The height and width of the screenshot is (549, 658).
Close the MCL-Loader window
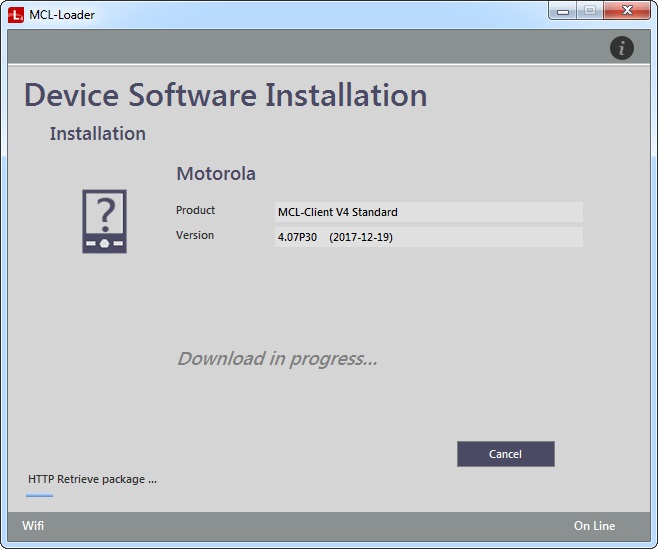point(627,11)
